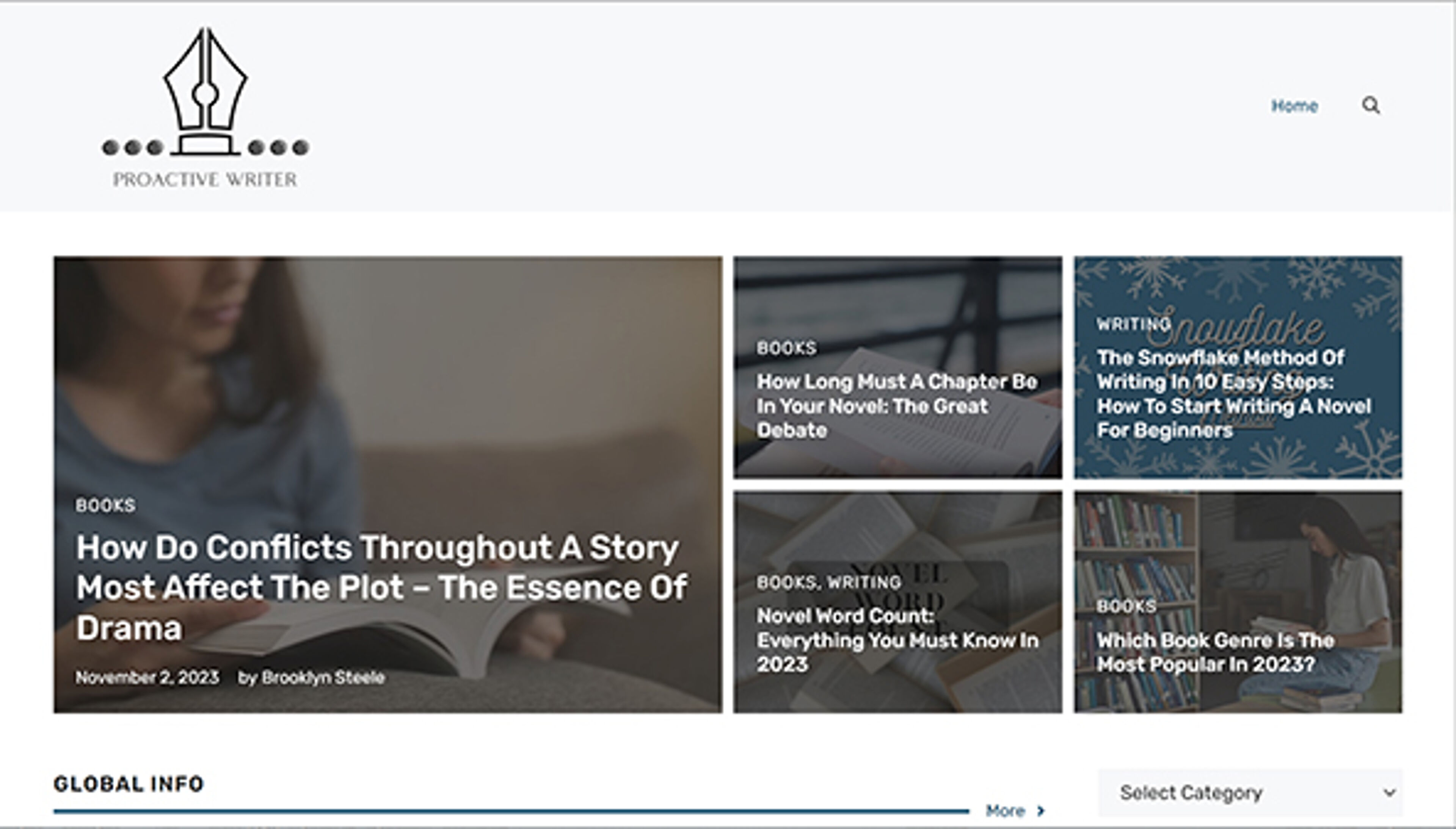
Task: Click More to expand Global Info section
Action: (1005, 811)
